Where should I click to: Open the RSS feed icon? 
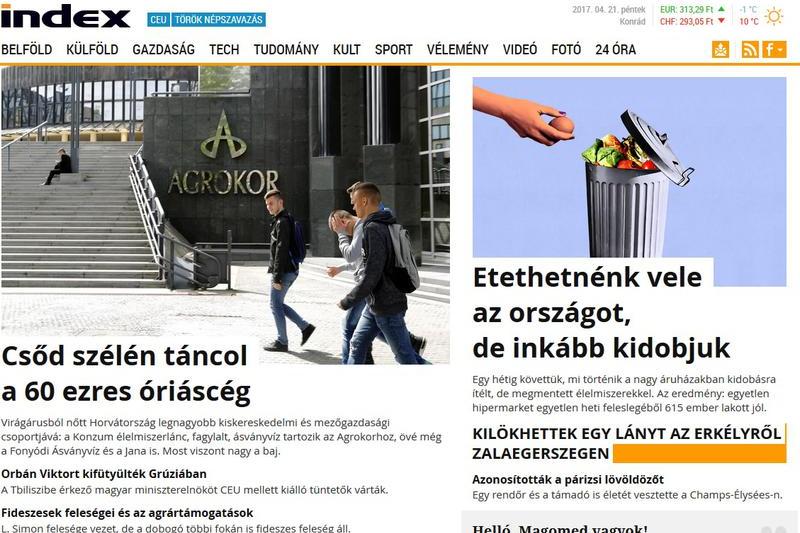click(x=749, y=49)
